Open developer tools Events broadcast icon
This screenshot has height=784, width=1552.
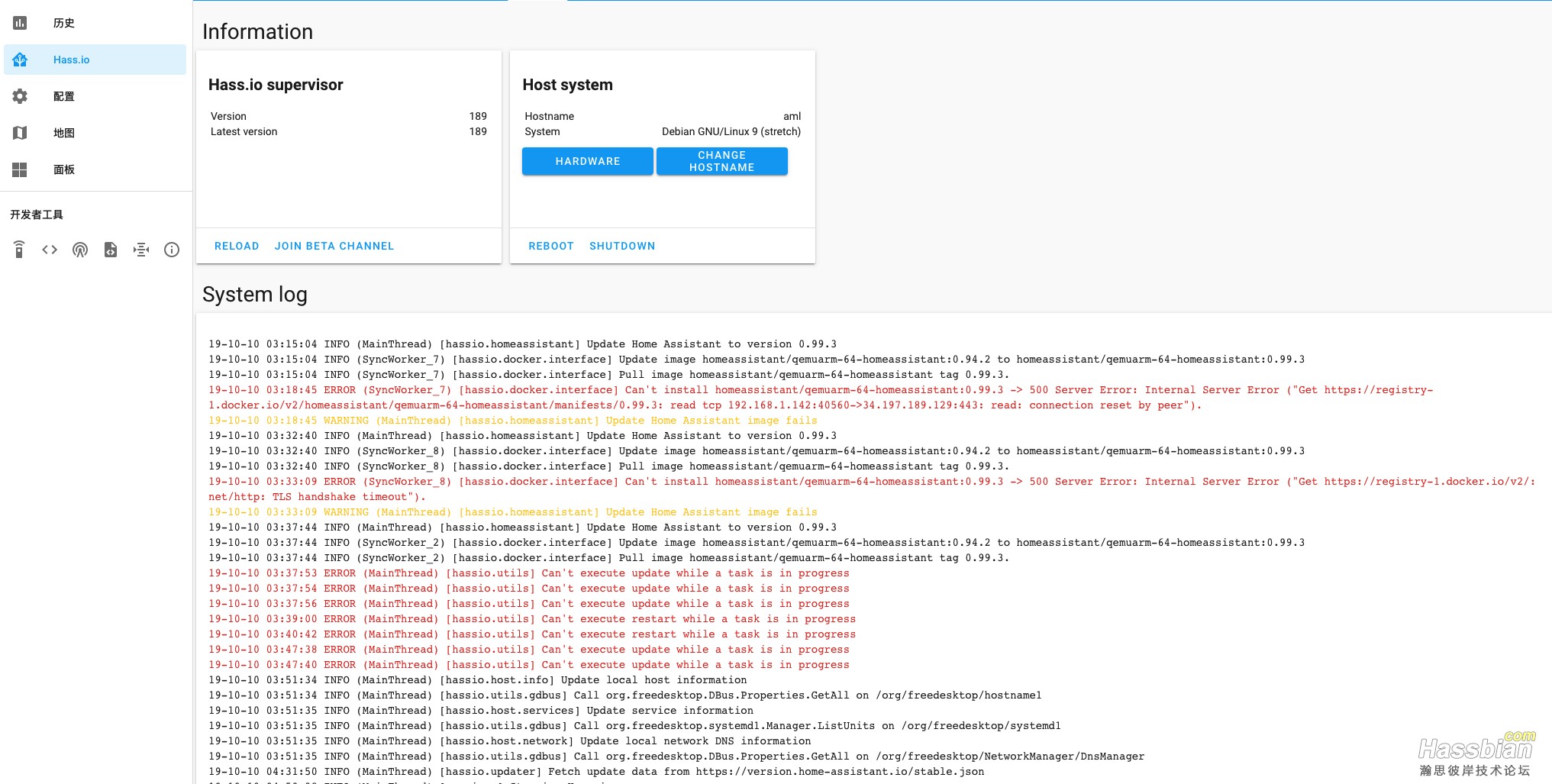(80, 250)
